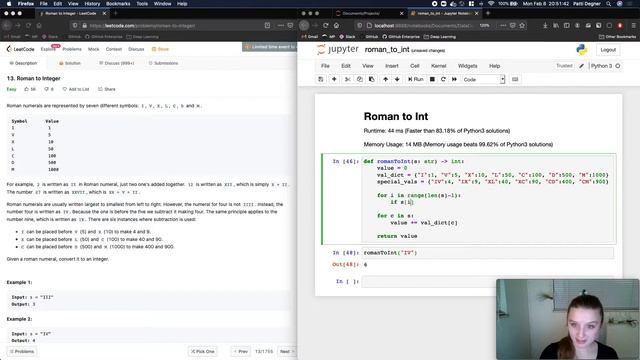
Task: Insert a cell below with the plus icon
Action: [x=334, y=79]
